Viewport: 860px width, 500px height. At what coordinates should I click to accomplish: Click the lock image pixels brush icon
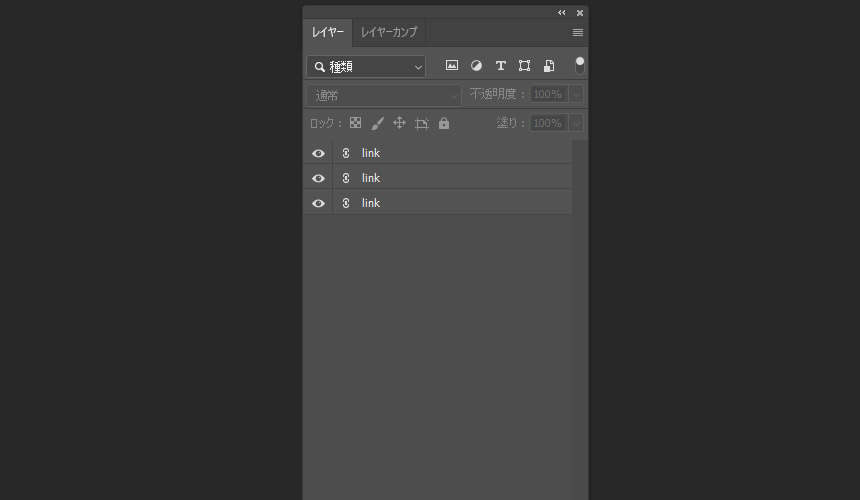[377, 123]
